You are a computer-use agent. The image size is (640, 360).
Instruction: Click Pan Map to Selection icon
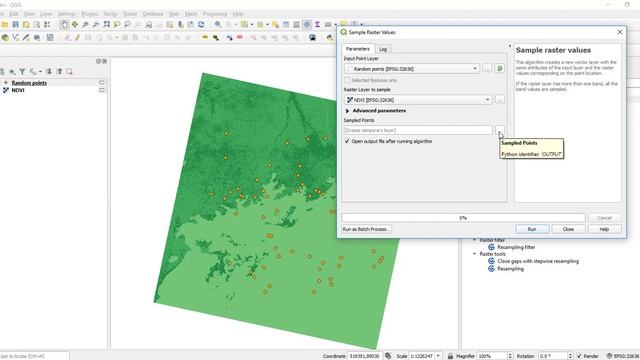[x=75, y=24]
